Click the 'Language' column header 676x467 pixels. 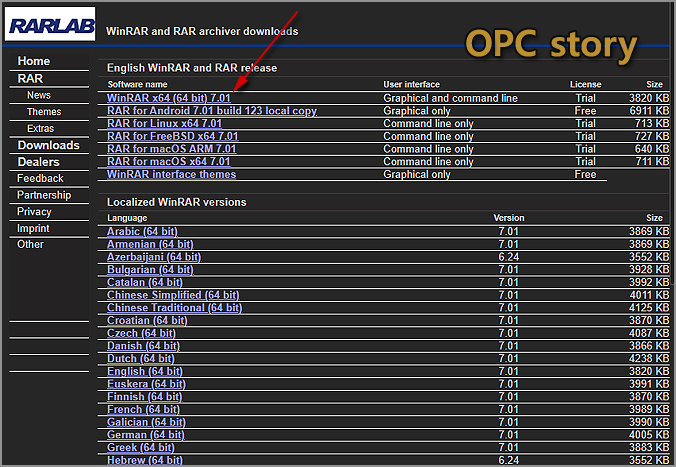point(127,218)
